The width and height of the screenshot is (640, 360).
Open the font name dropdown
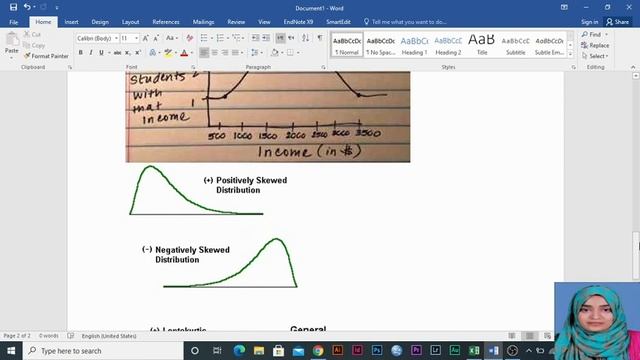116,38
